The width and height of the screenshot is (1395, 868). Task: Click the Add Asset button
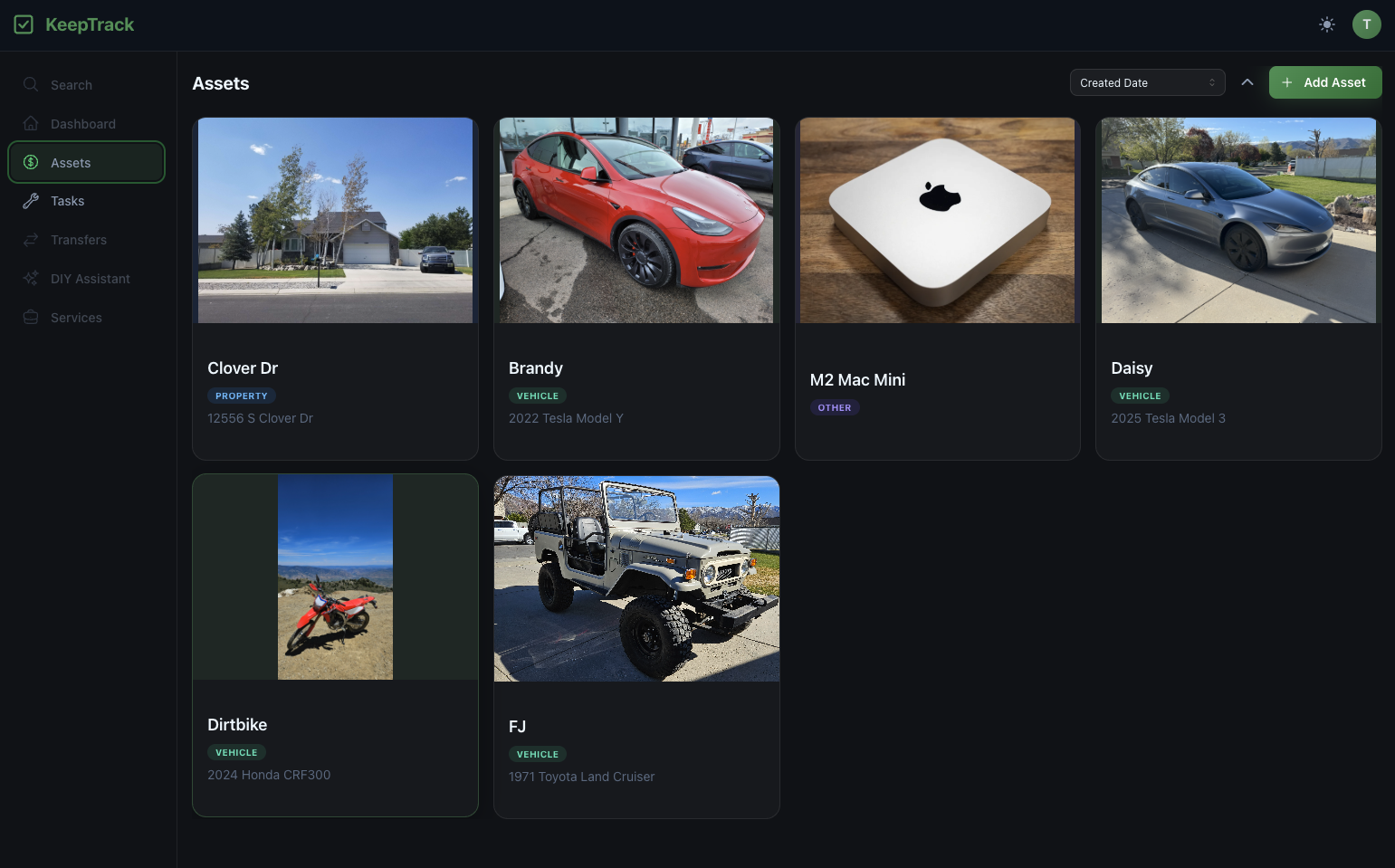coord(1325,82)
